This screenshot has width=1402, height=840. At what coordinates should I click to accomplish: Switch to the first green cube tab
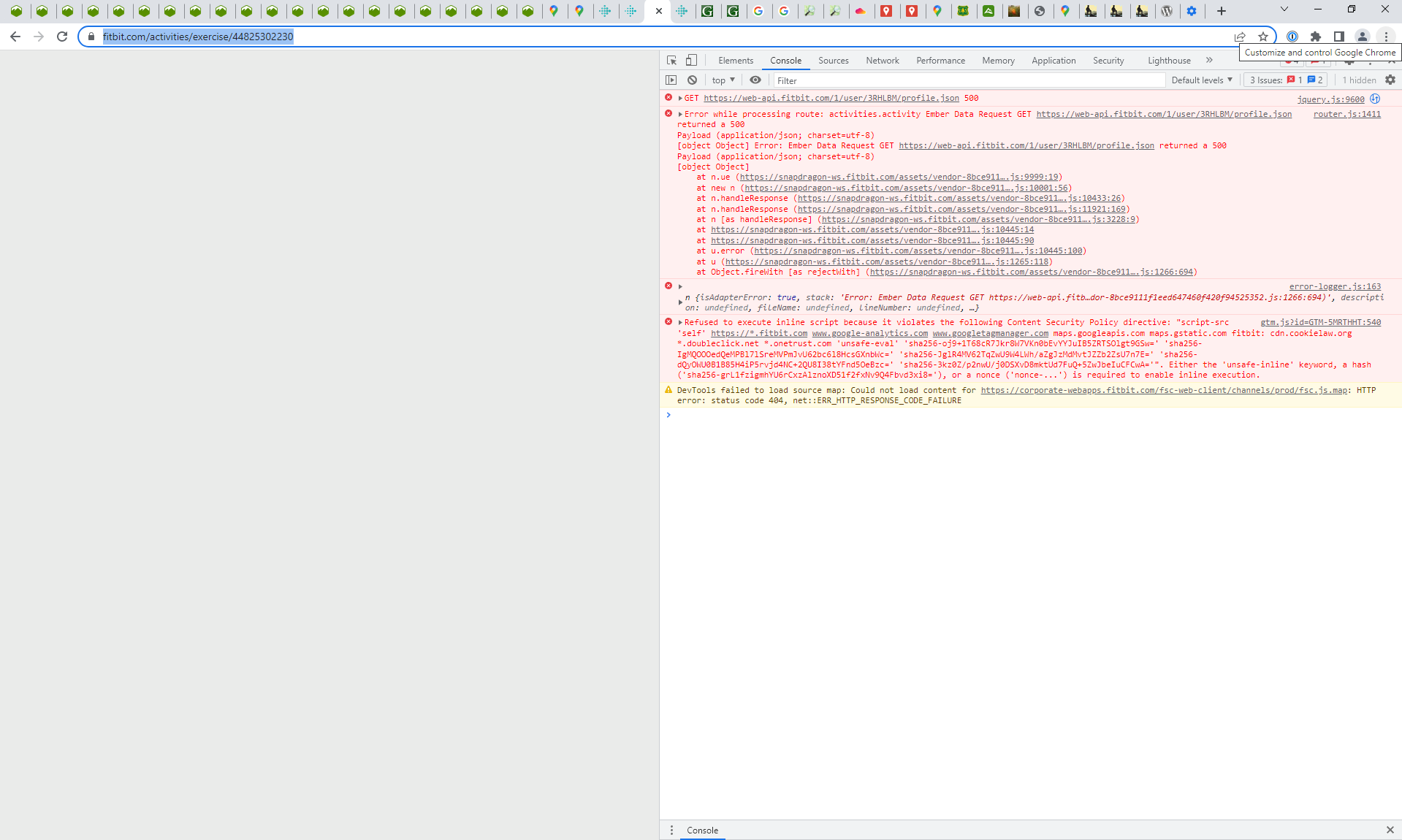point(17,11)
